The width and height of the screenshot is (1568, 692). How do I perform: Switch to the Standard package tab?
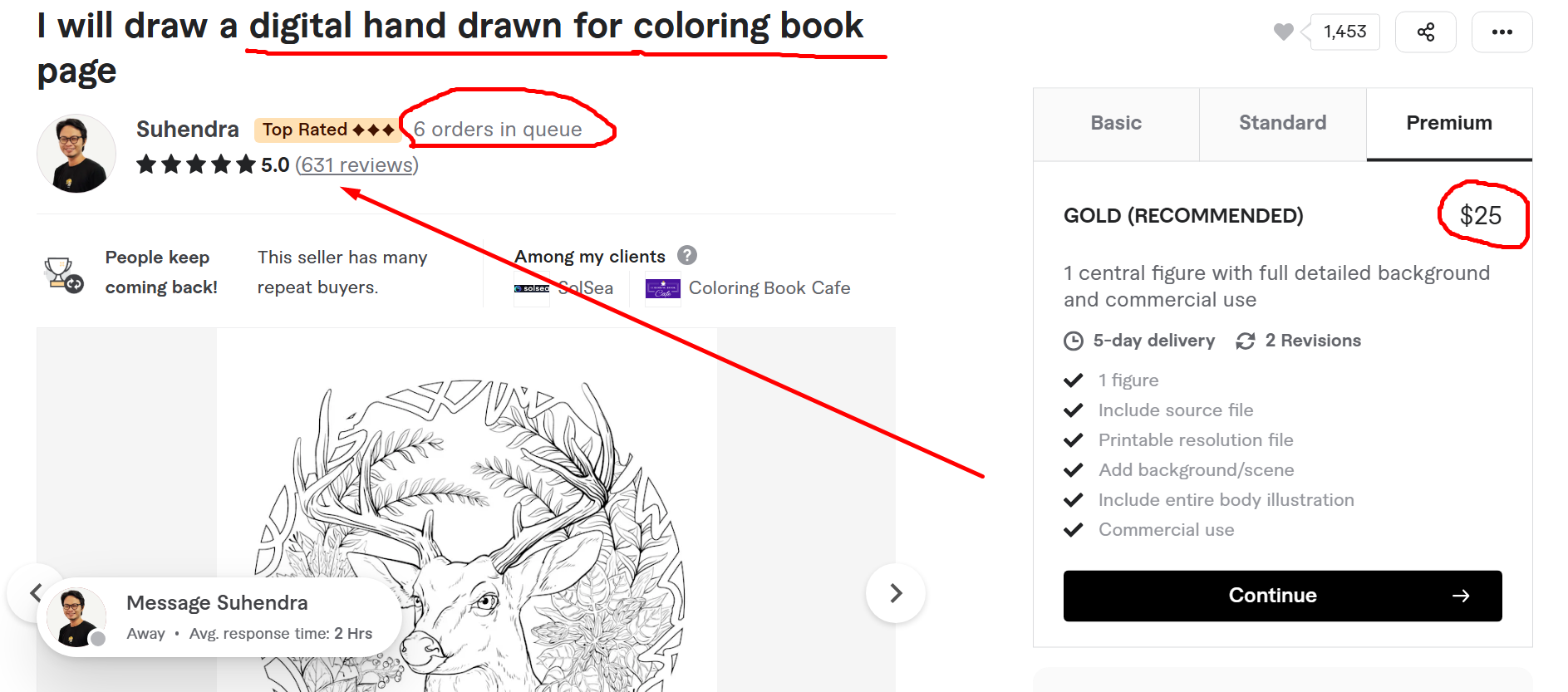coord(1281,123)
